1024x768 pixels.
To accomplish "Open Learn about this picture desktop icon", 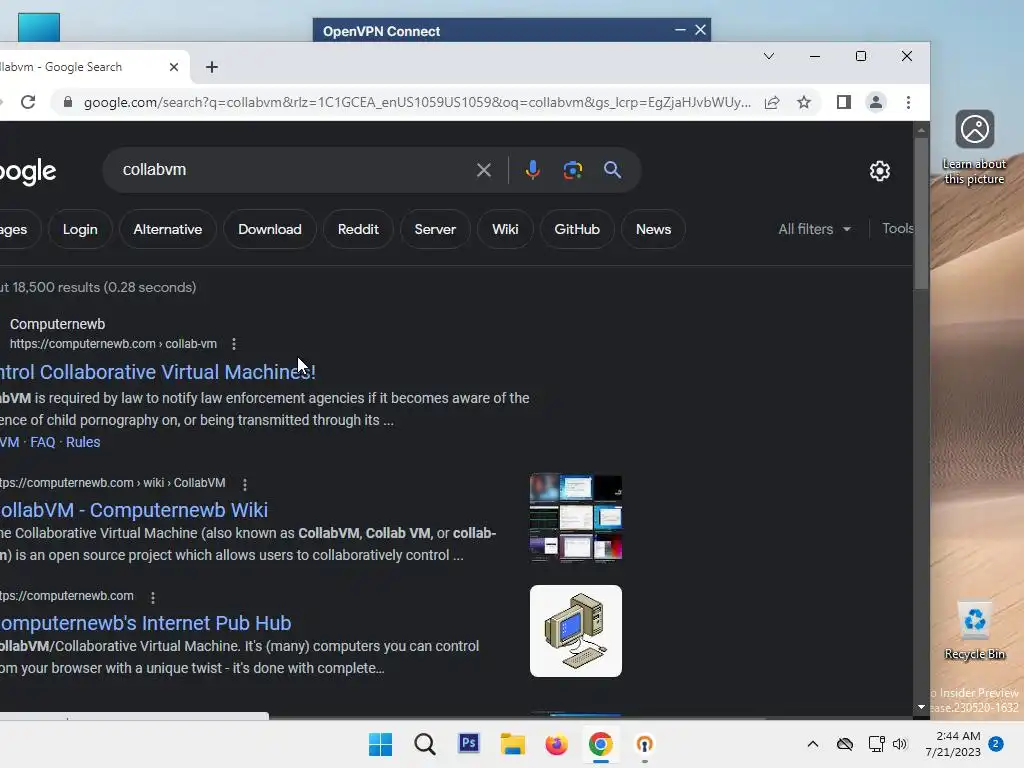I will [974, 148].
